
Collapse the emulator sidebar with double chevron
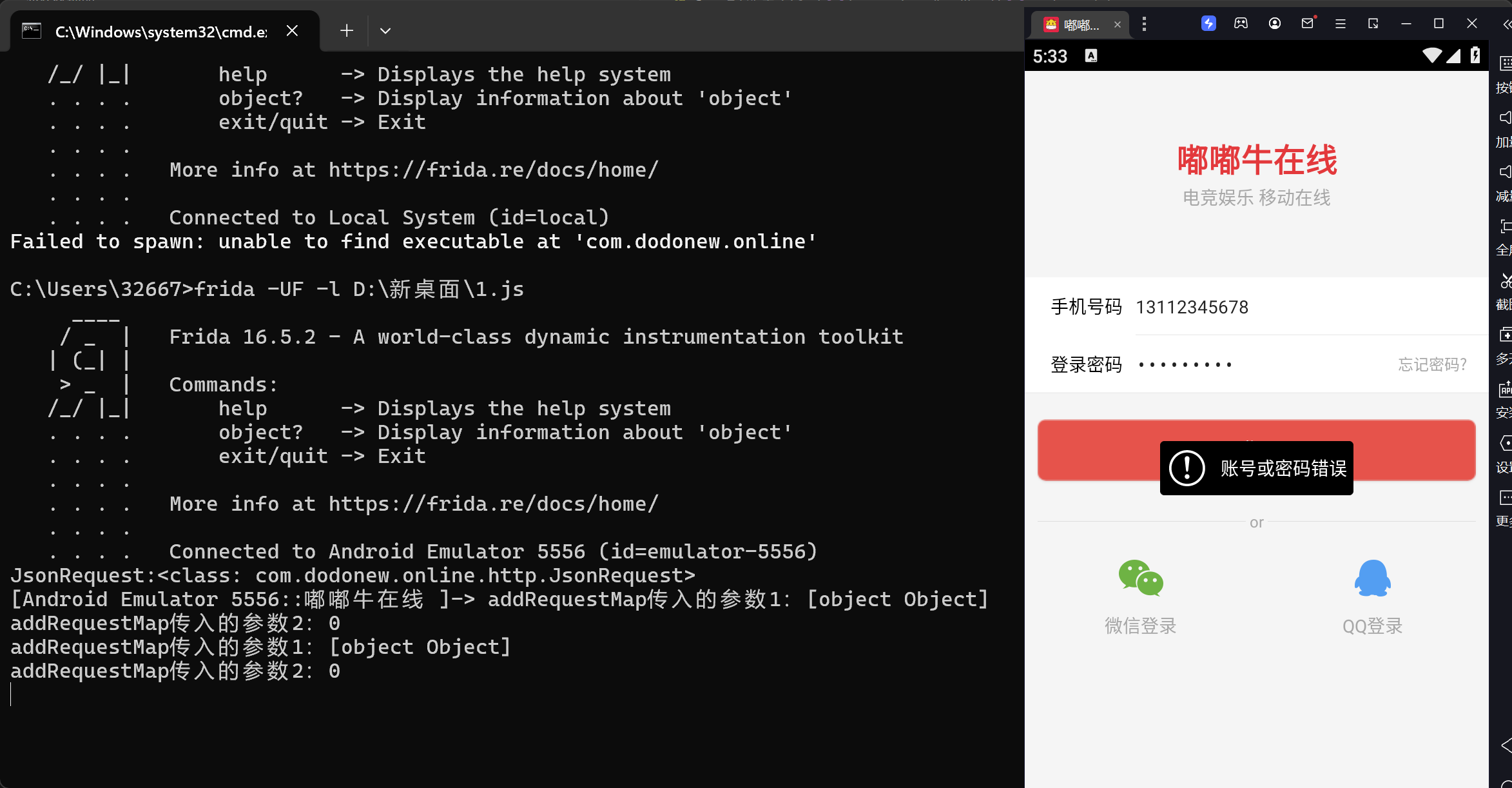coord(1506,25)
